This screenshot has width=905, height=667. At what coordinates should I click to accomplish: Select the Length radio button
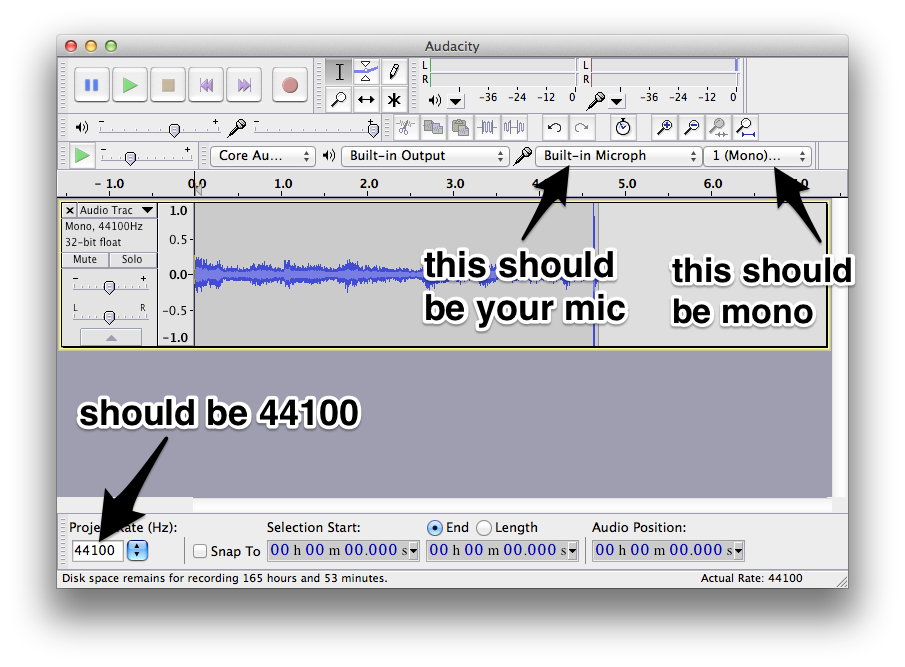tap(484, 528)
